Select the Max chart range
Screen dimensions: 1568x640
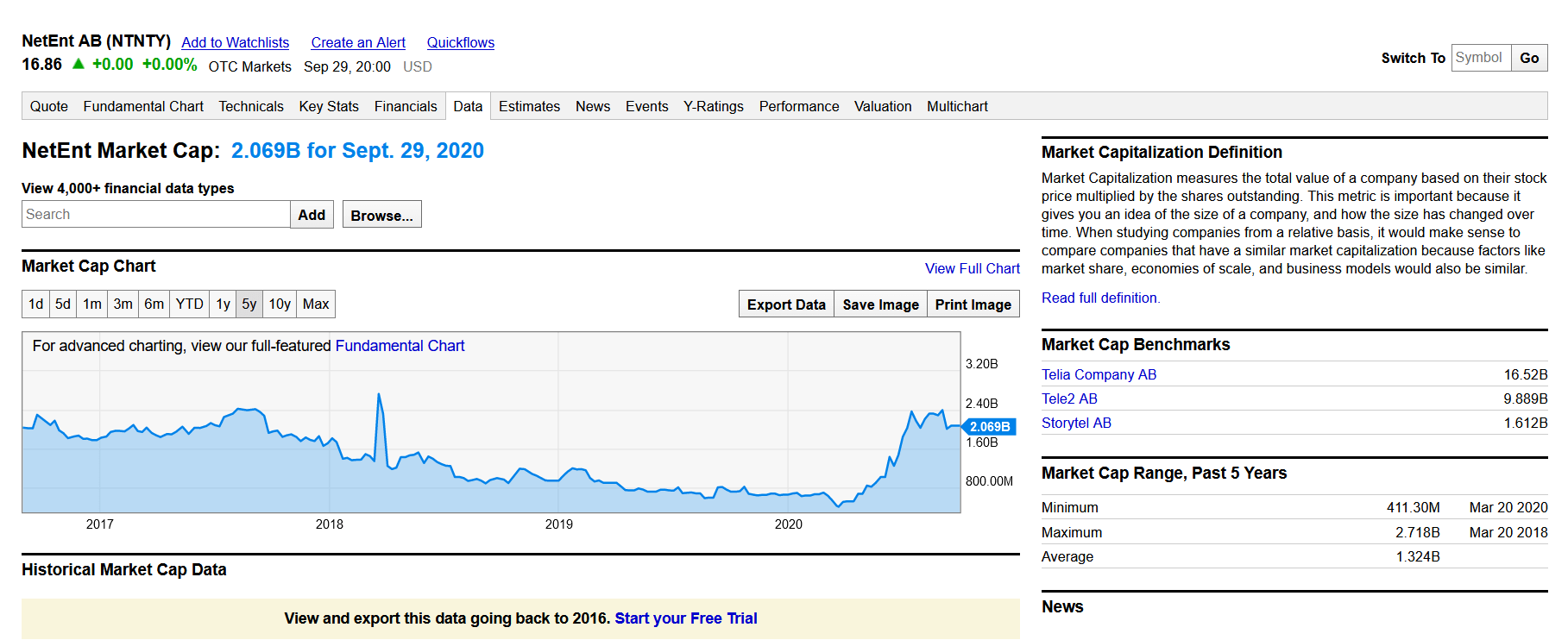316,304
